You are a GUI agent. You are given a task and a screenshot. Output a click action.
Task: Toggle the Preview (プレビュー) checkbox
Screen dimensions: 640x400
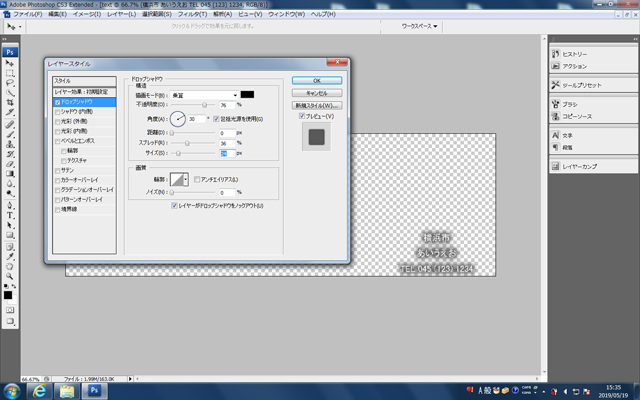click(301, 116)
